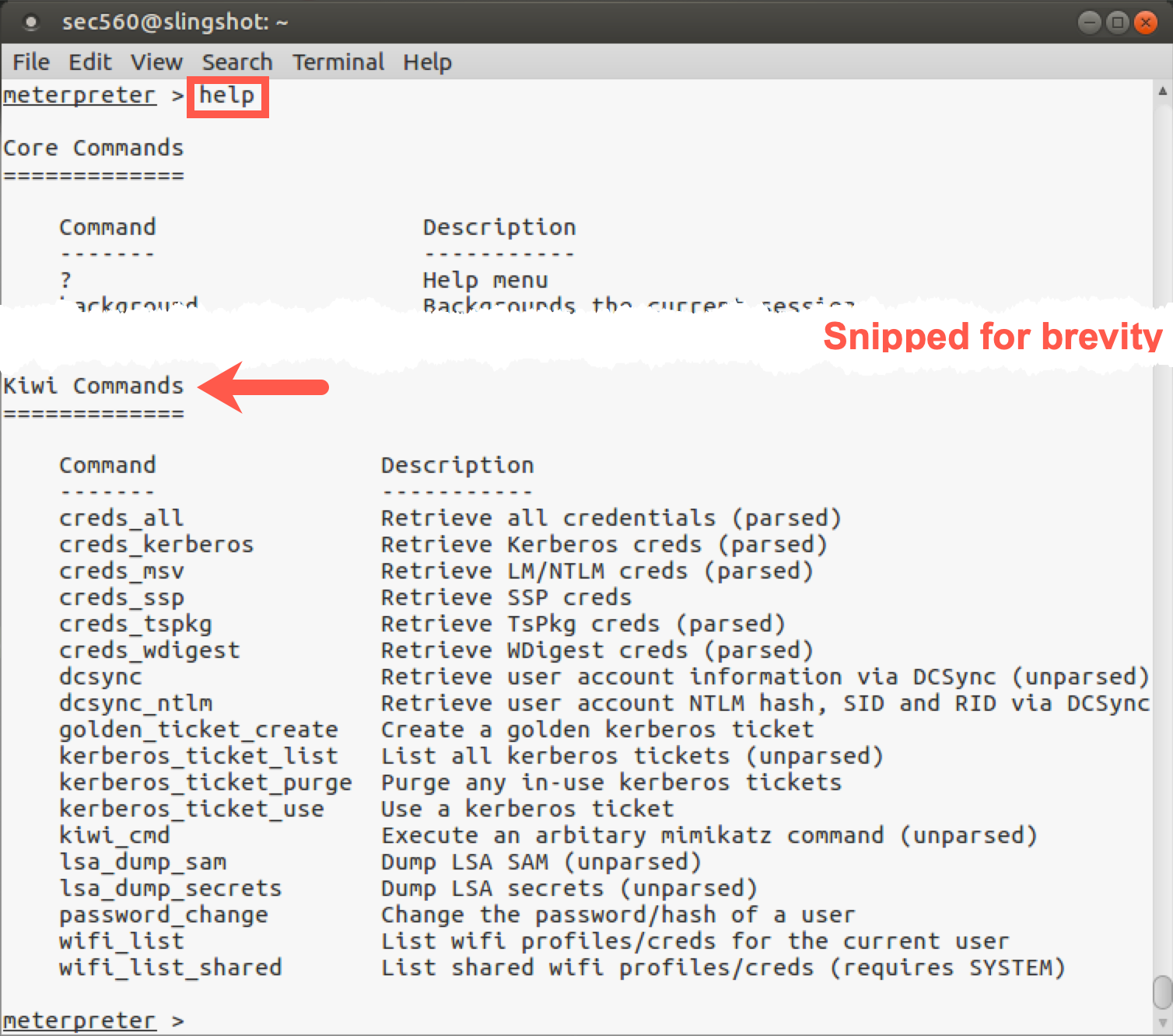Open the Search menu
Viewport: 1173px width, 1036px height.
pos(237,62)
